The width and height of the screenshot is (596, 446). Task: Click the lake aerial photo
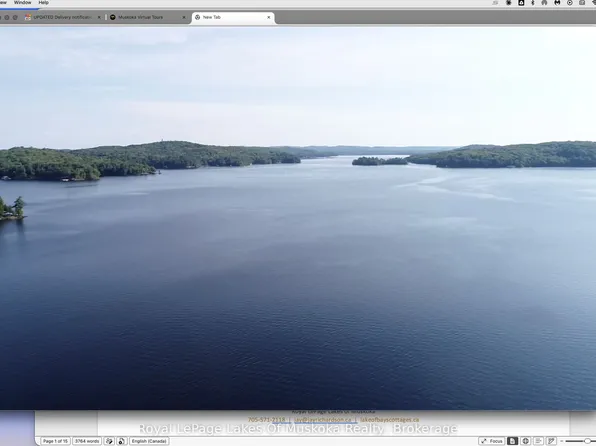[x=298, y=218]
